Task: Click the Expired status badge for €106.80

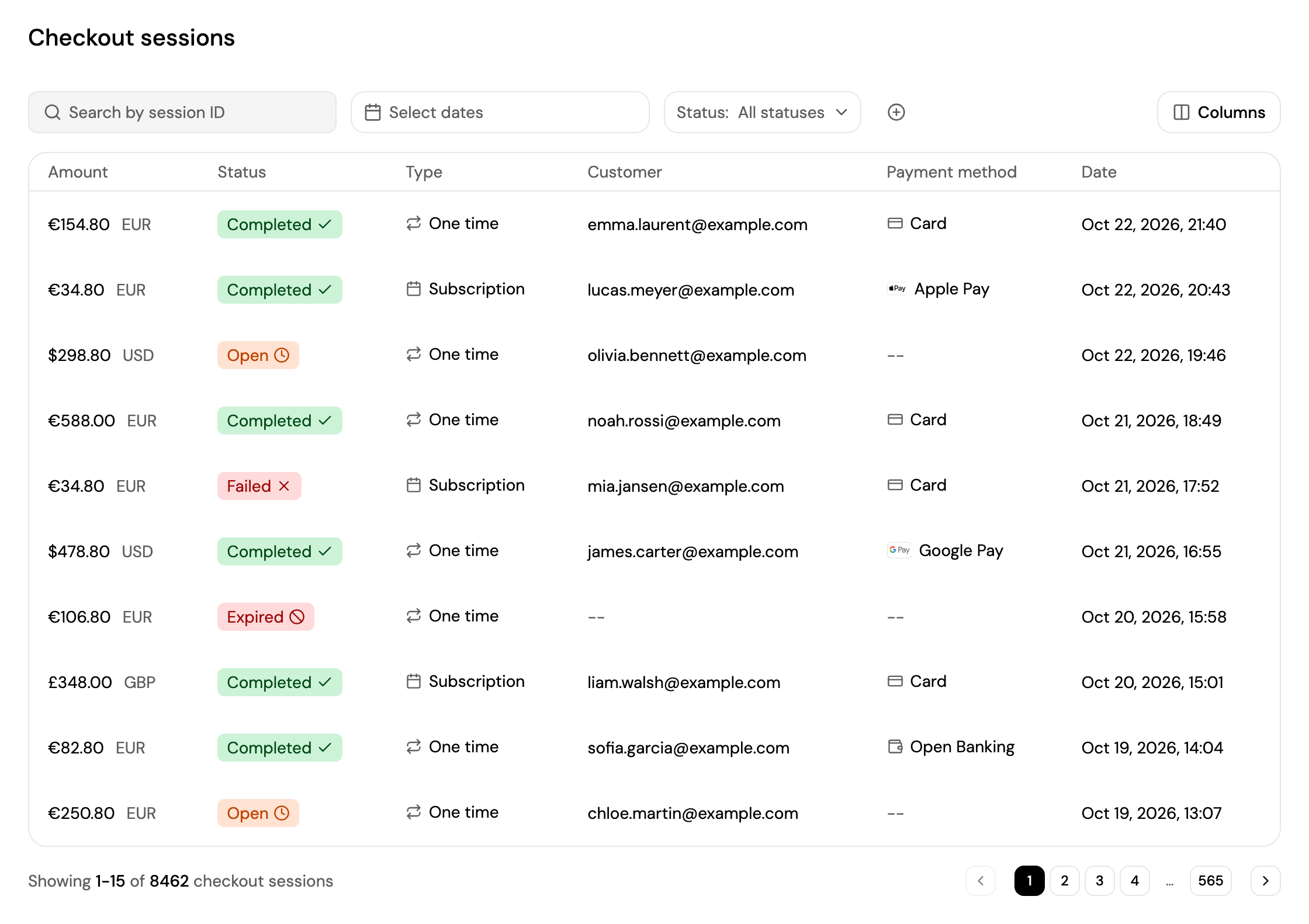Action: (266, 617)
